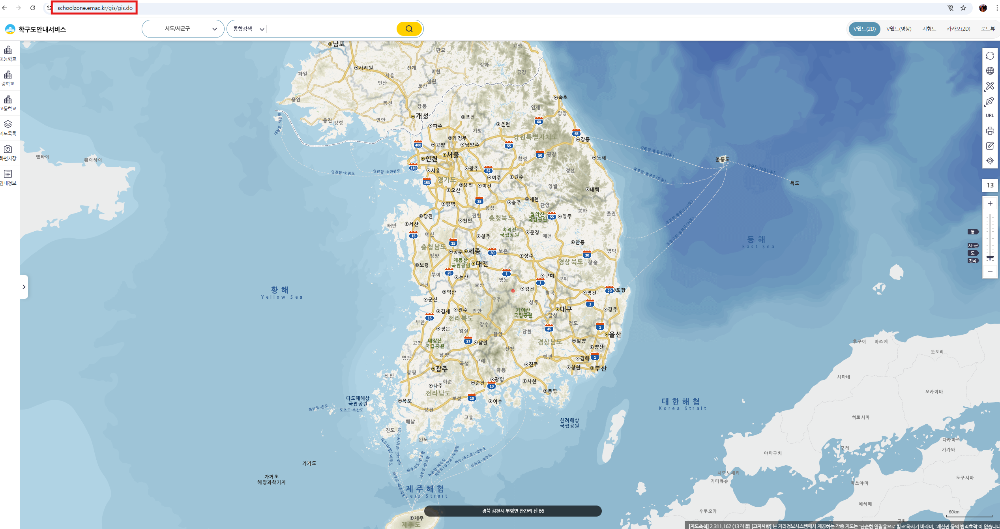Click the browser address bar URL
Screen dimensions: 1000x529
click(x=96, y=8)
